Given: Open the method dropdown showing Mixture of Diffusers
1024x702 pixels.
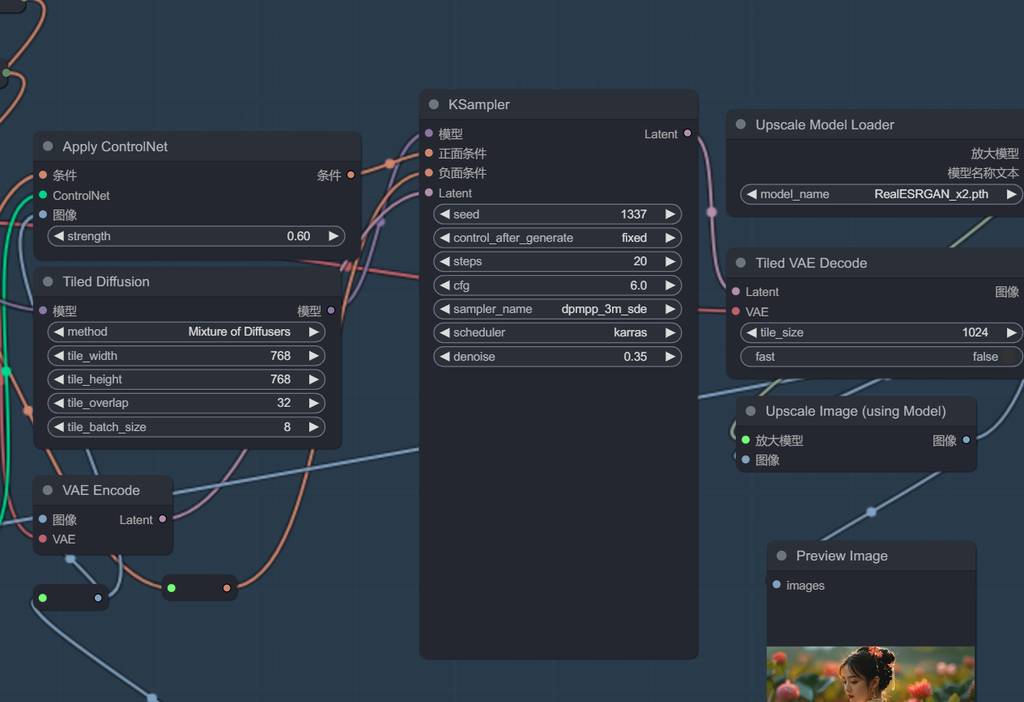Looking at the screenshot, I should [186, 332].
